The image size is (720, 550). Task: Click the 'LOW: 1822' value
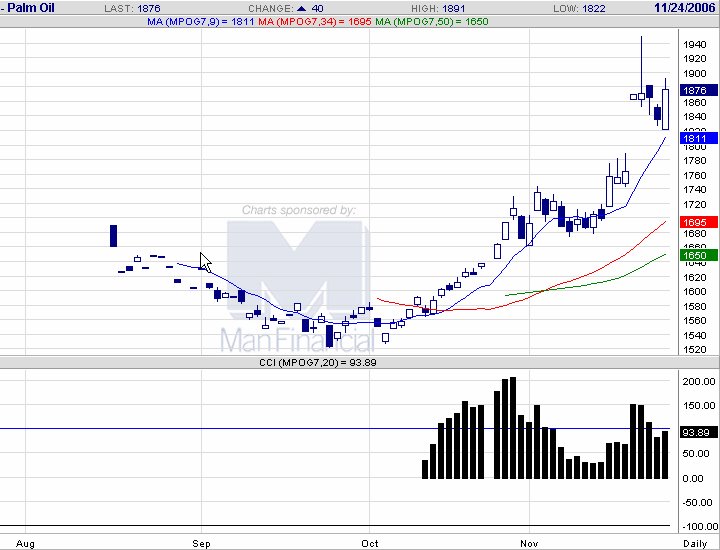[579, 8]
